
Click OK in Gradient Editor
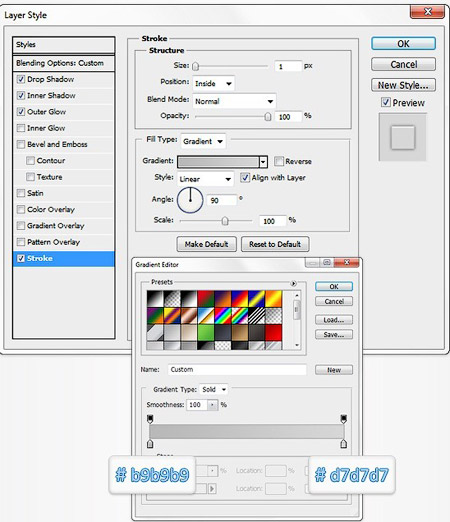click(x=334, y=287)
